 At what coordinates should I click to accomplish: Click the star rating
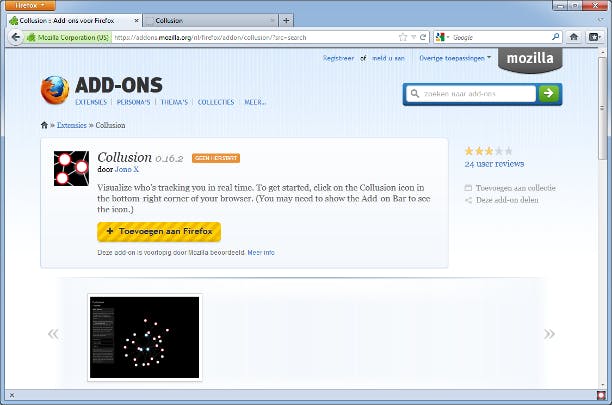(x=488, y=151)
